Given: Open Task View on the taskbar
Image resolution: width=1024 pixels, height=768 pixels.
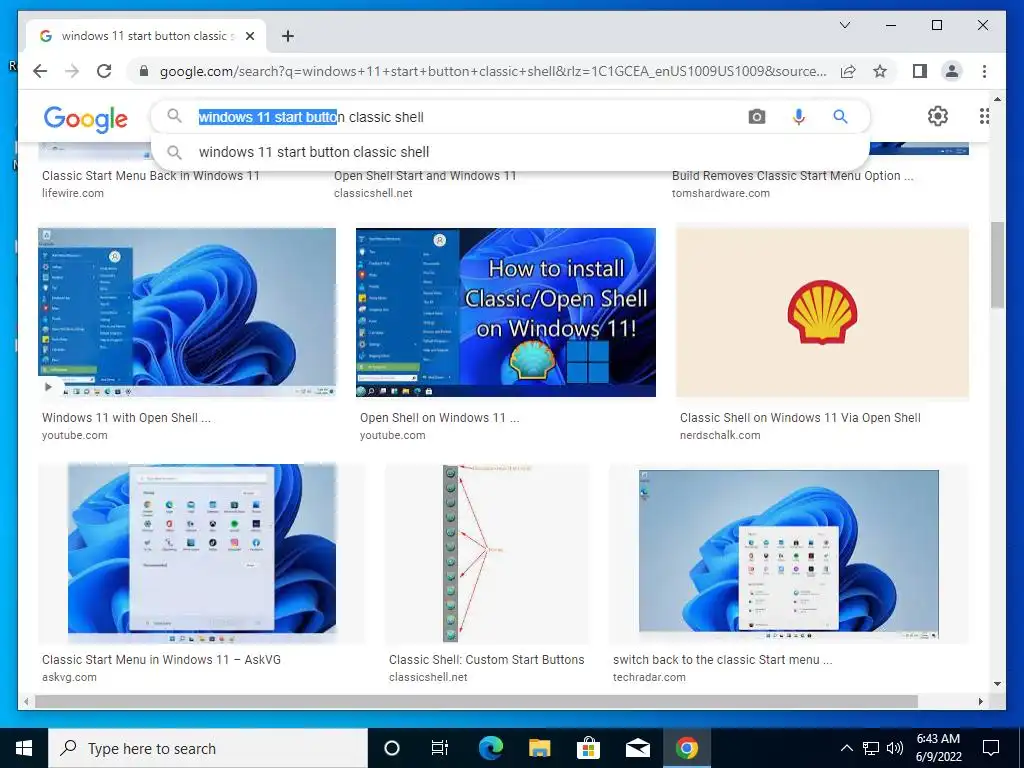Looking at the screenshot, I should click(440, 748).
